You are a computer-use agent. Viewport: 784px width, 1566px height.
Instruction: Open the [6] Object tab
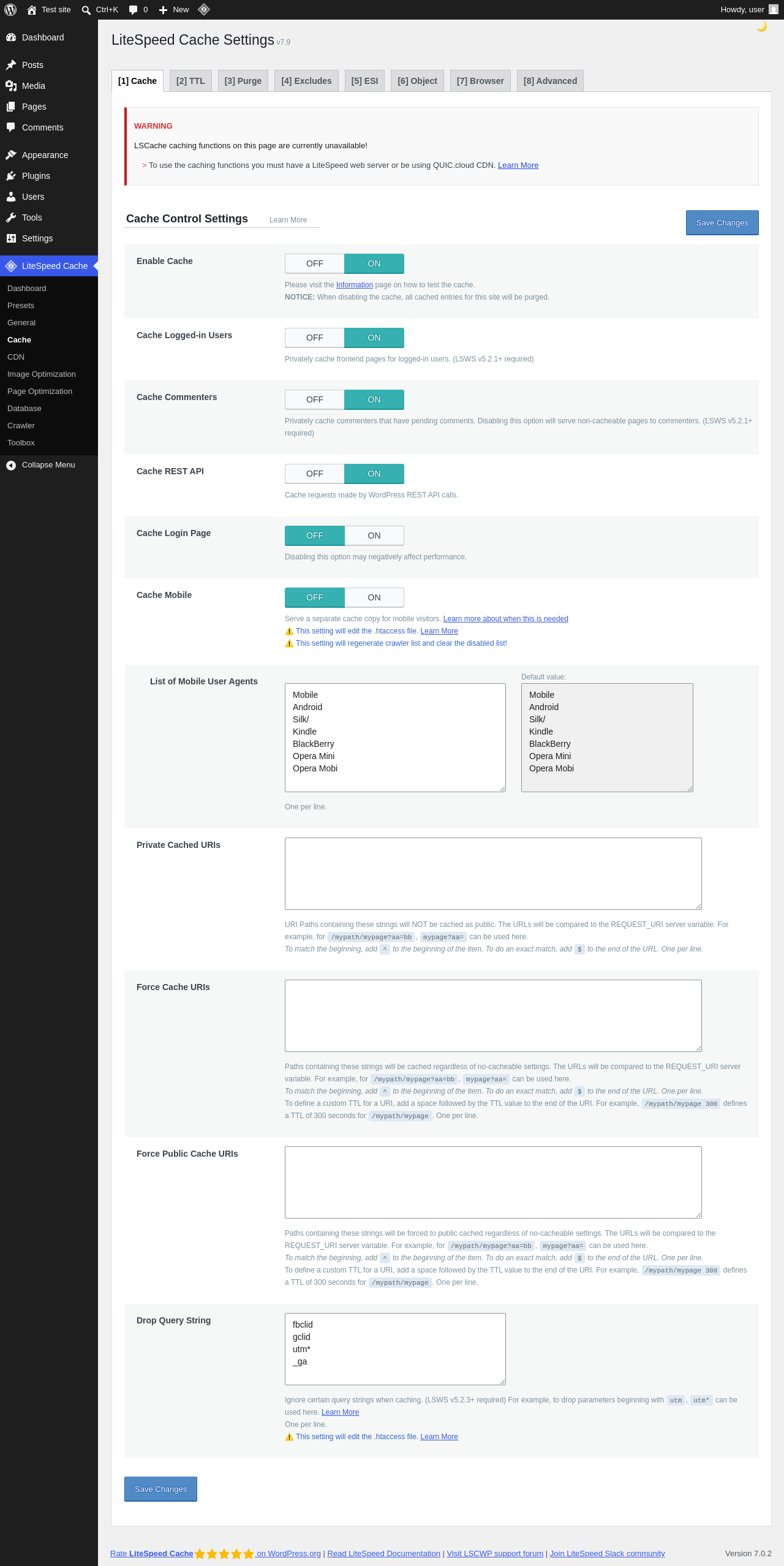(417, 81)
